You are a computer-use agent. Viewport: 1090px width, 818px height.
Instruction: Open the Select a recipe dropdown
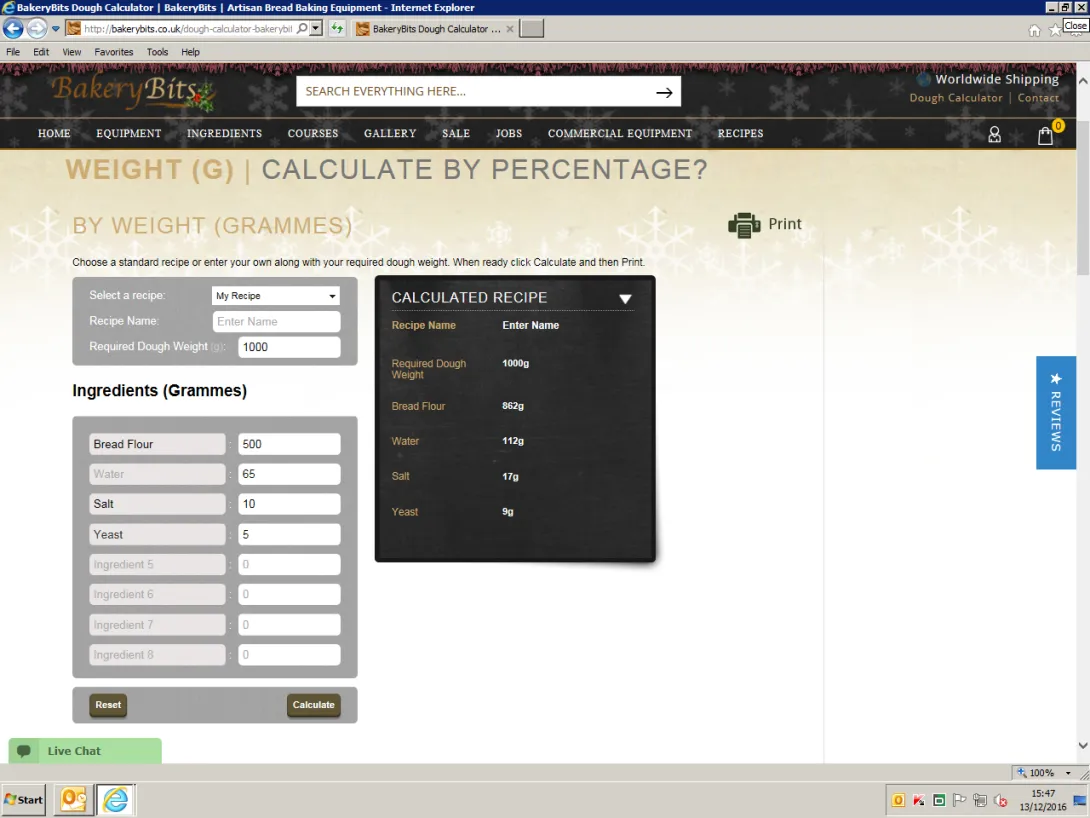276,296
